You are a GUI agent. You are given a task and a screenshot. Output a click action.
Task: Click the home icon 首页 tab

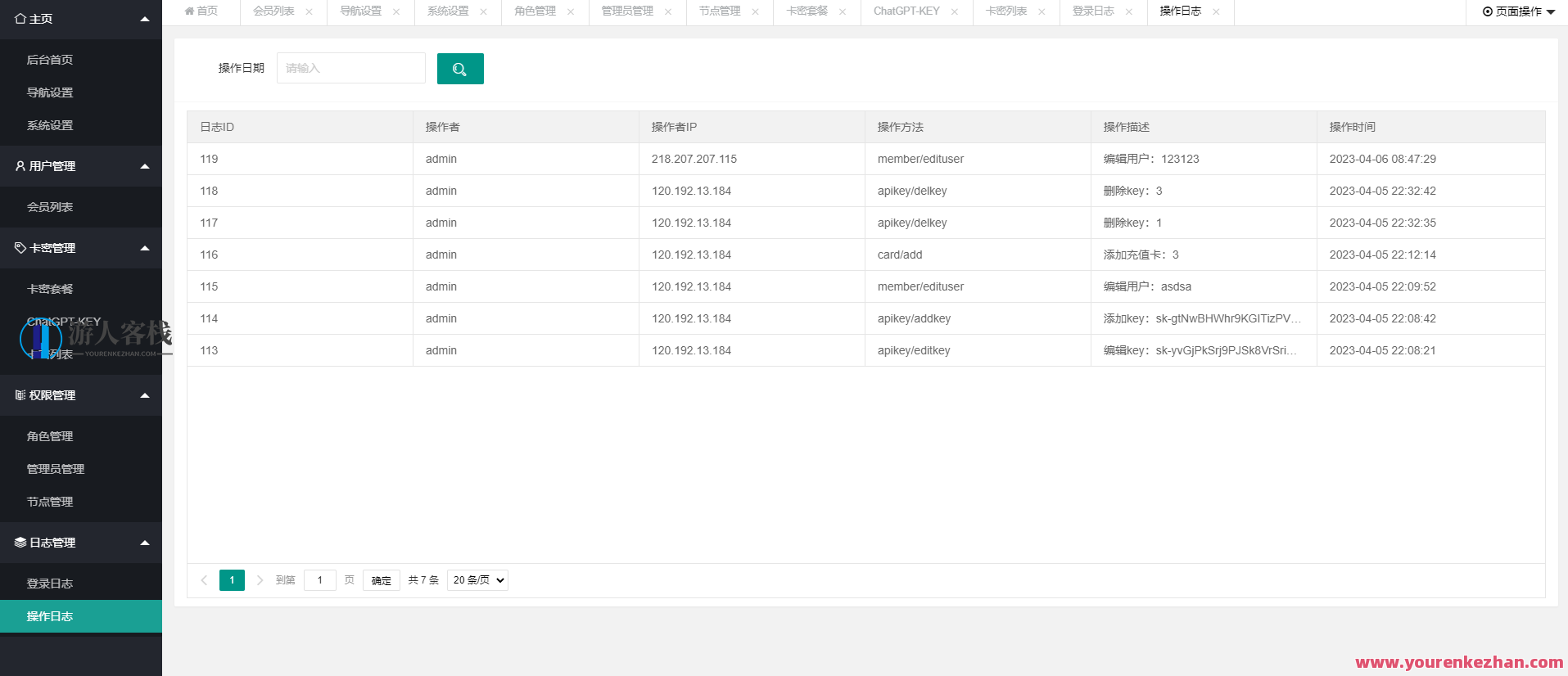pos(201,11)
